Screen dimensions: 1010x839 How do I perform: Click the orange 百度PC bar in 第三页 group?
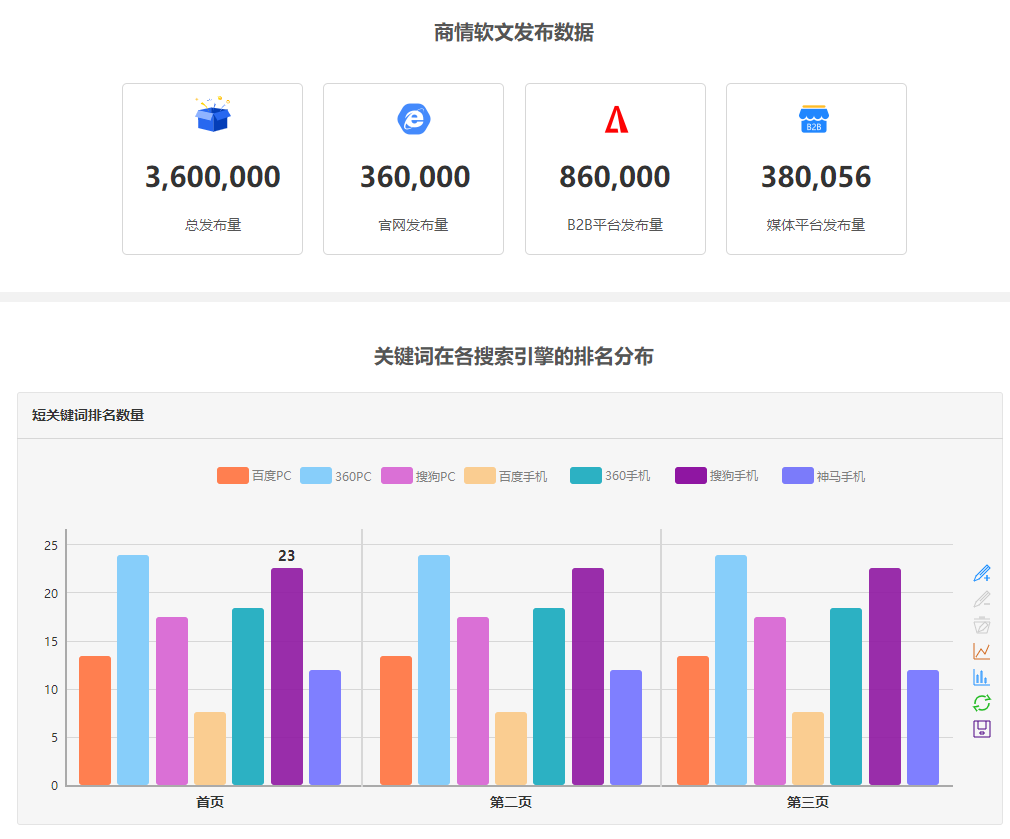point(693,721)
